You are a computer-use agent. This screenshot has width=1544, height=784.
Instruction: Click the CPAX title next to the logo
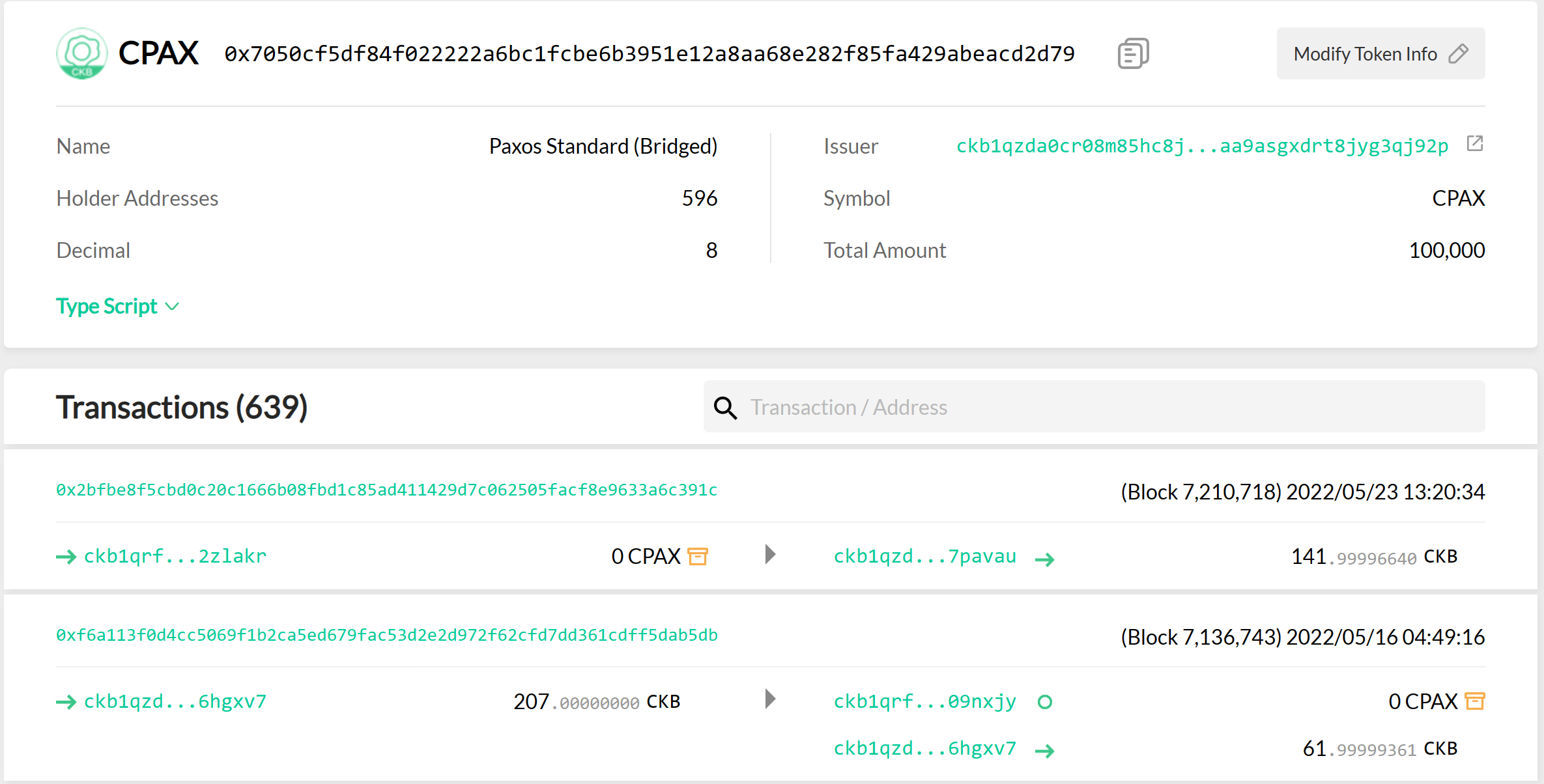tap(158, 53)
